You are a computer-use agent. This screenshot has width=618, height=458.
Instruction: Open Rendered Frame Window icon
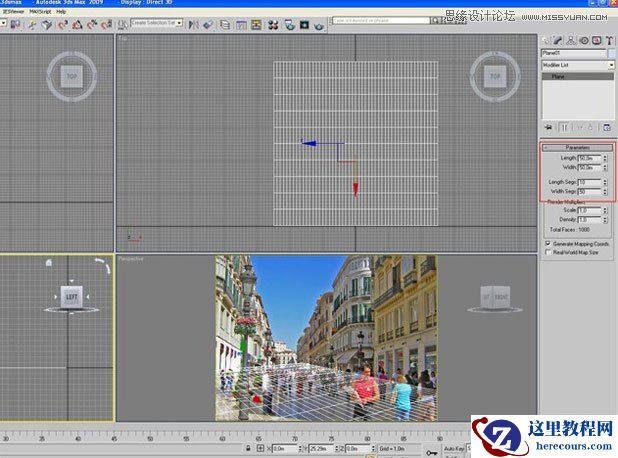point(304,25)
